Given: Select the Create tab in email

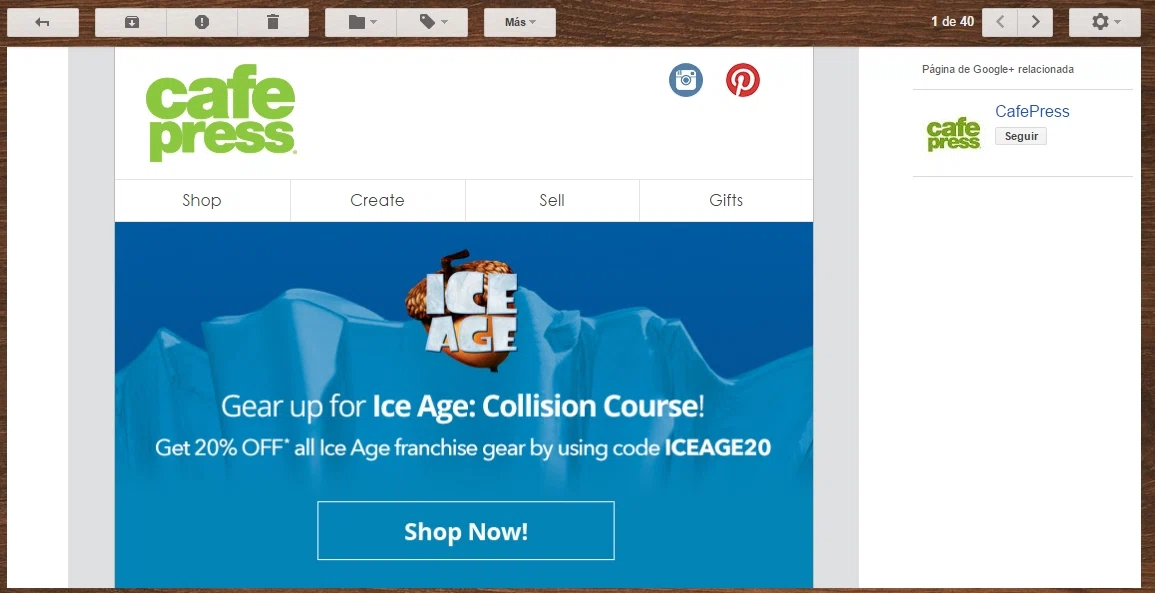Looking at the screenshot, I should pyautogui.click(x=377, y=200).
